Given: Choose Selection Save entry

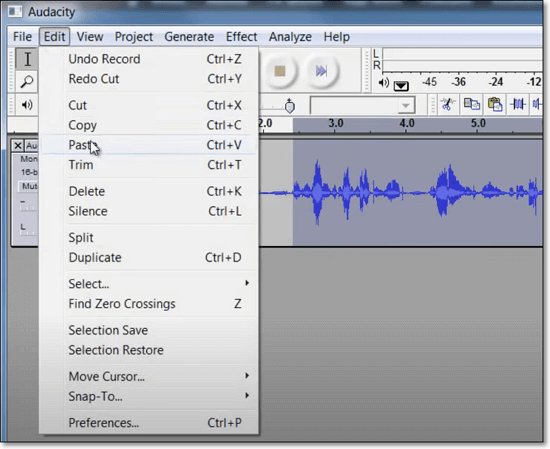Looking at the screenshot, I should 149,330.
